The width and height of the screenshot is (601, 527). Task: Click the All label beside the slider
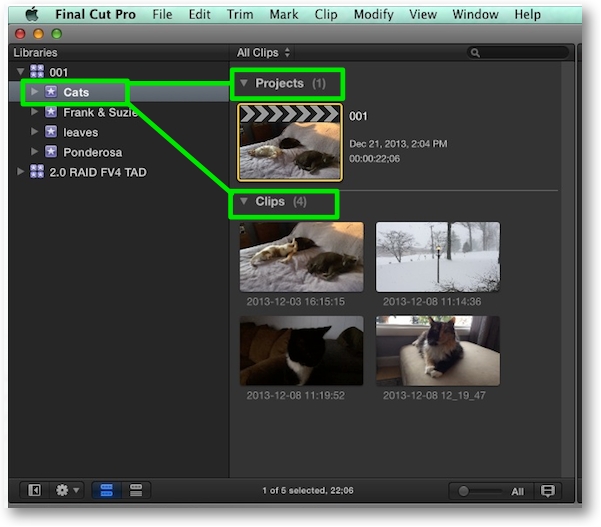(x=517, y=491)
